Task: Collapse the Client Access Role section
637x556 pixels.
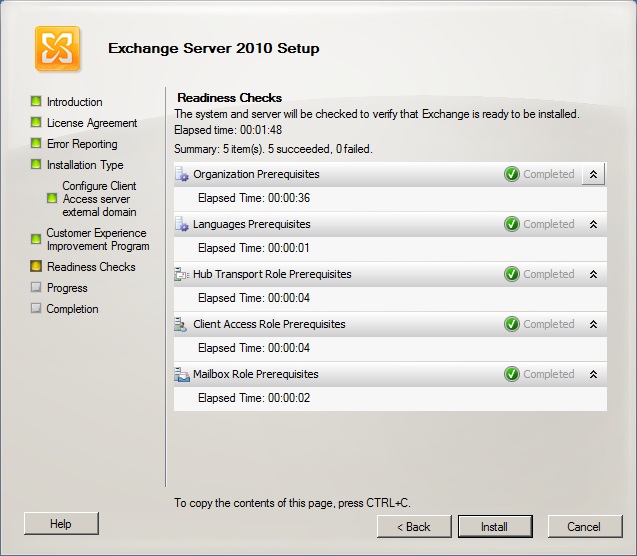Action: pyautogui.click(x=593, y=324)
